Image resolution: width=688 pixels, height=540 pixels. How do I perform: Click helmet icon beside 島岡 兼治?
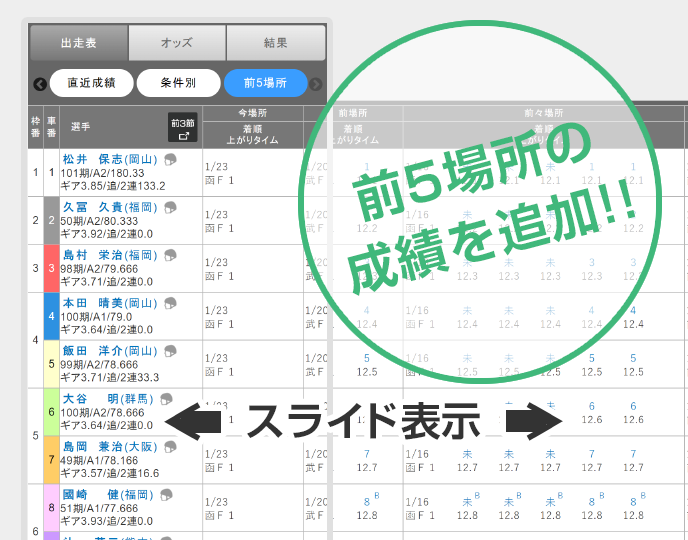170,447
